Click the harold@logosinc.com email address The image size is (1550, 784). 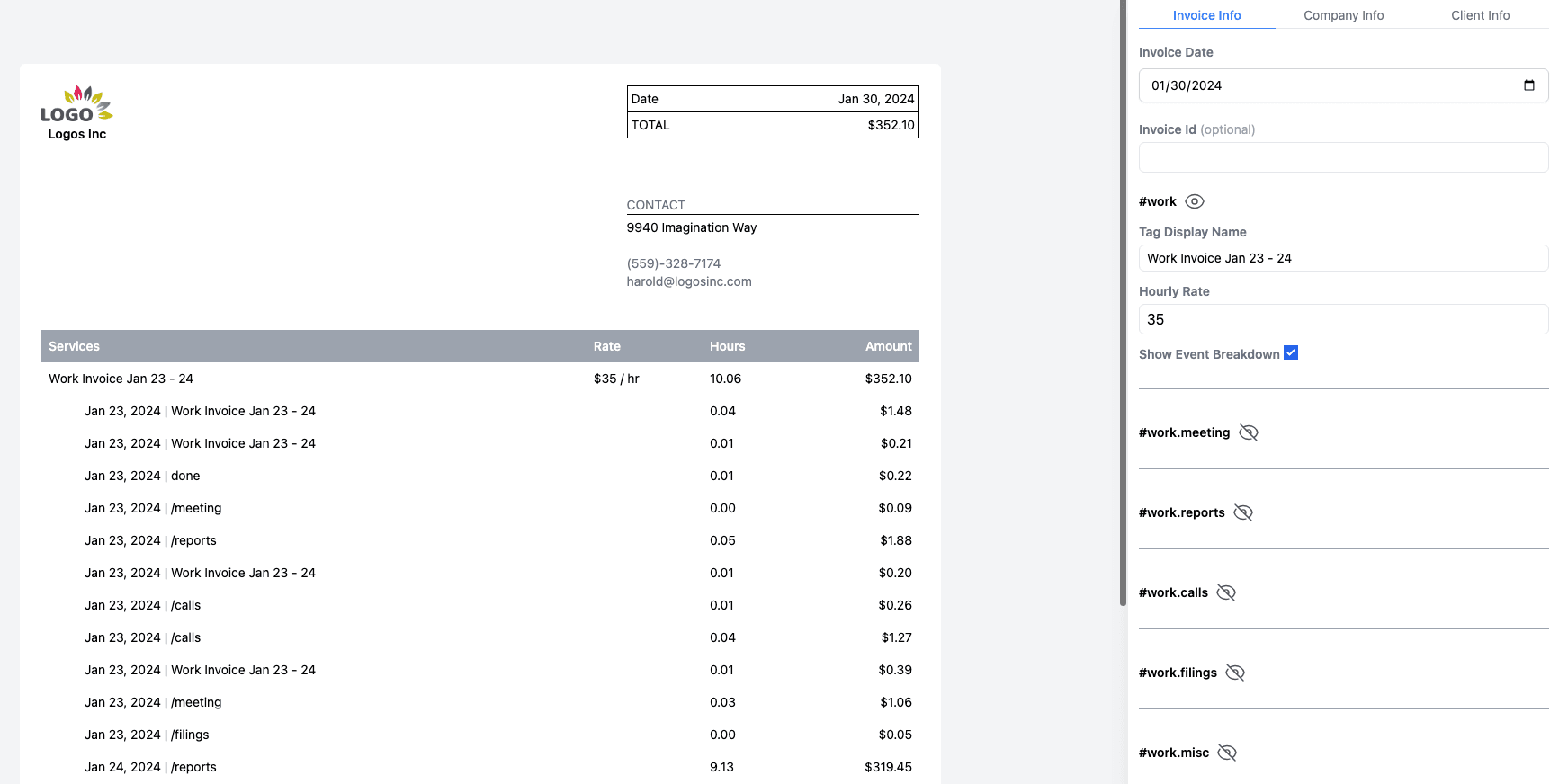point(688,281)
